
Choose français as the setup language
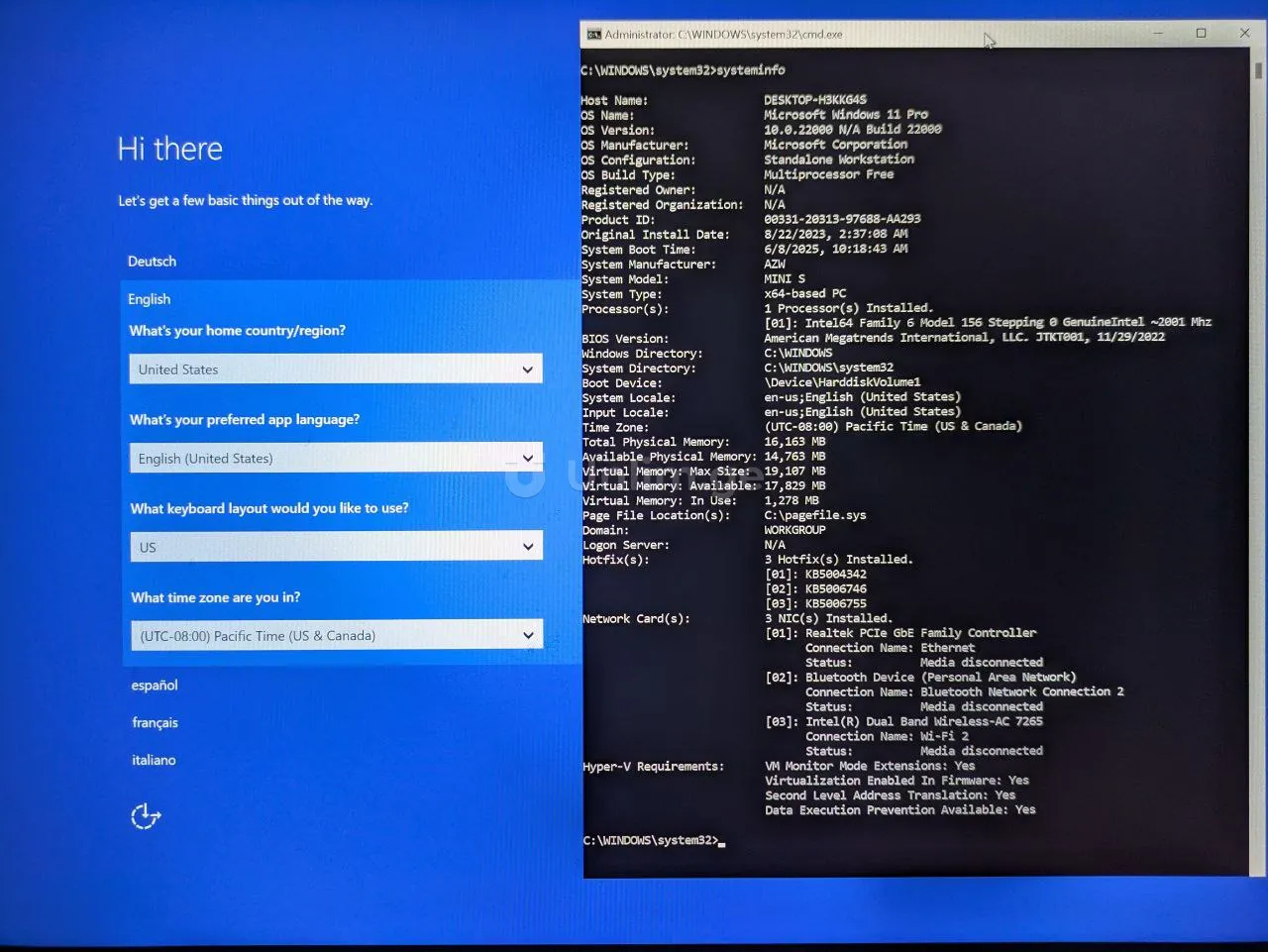(x=155, y=723)
